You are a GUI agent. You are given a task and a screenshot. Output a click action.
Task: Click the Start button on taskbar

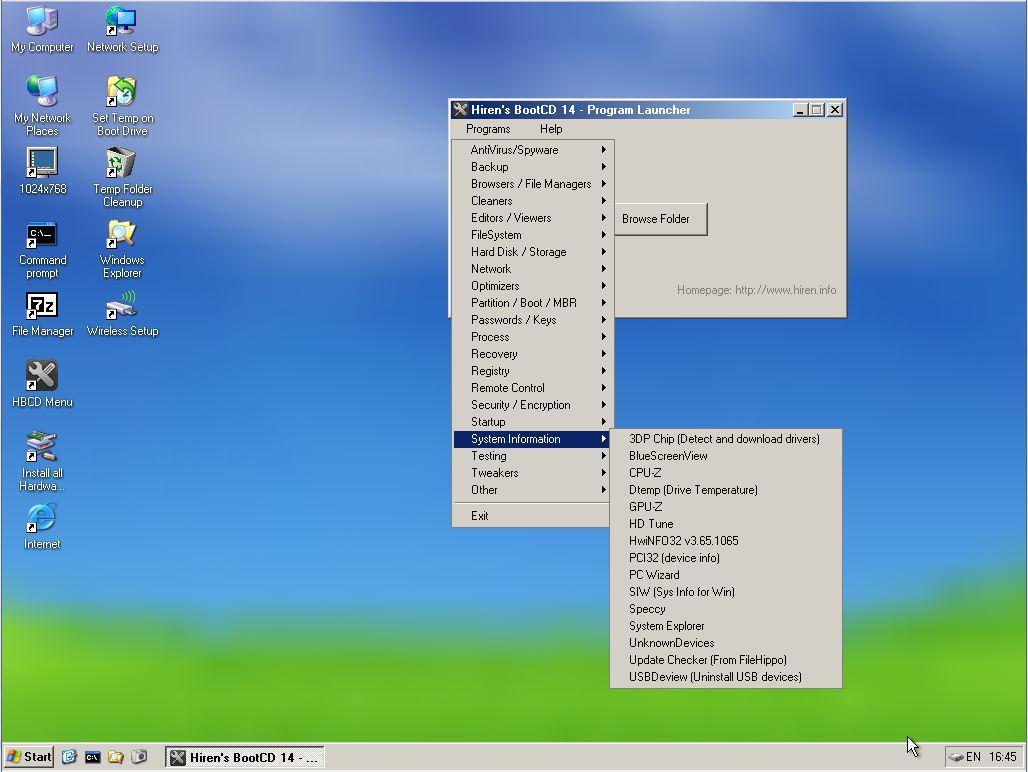(x=29, y=757)
